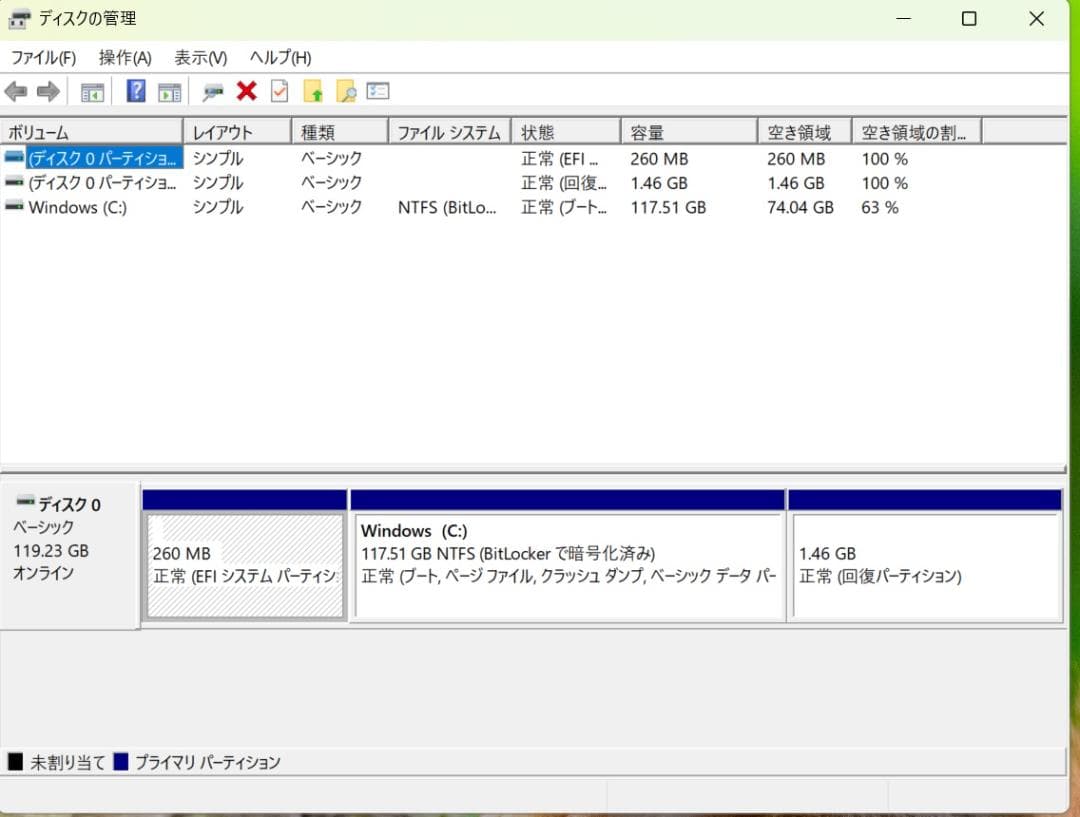1080x817 pixels.
Task: Select the Windows (C:) partition block
Action: coord(568,565)
